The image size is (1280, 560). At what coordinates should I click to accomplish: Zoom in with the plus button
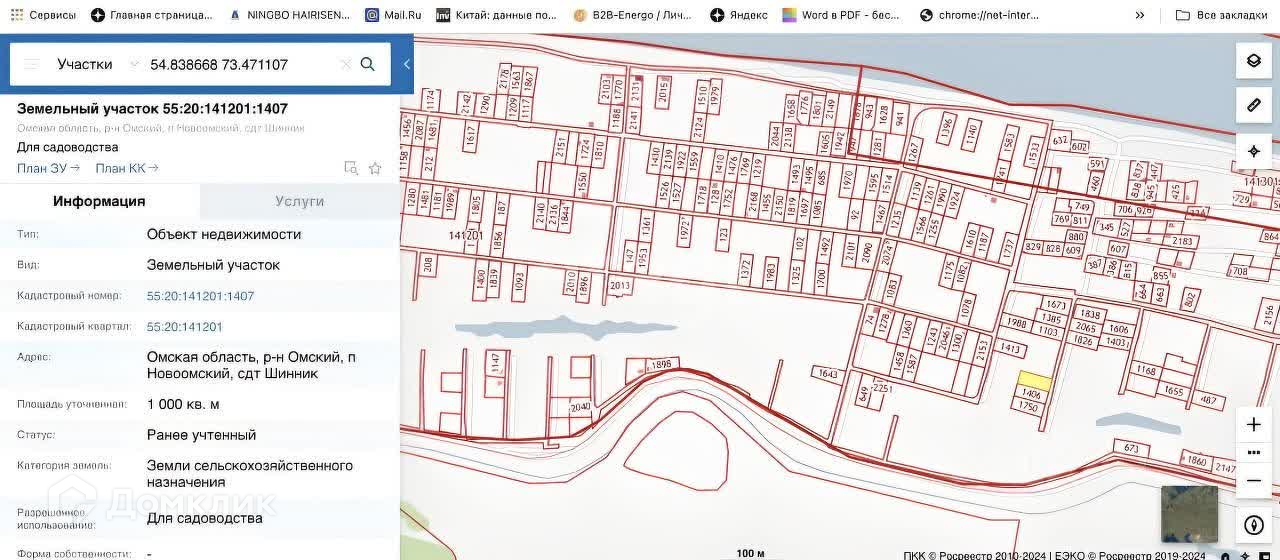(1253, 424)
